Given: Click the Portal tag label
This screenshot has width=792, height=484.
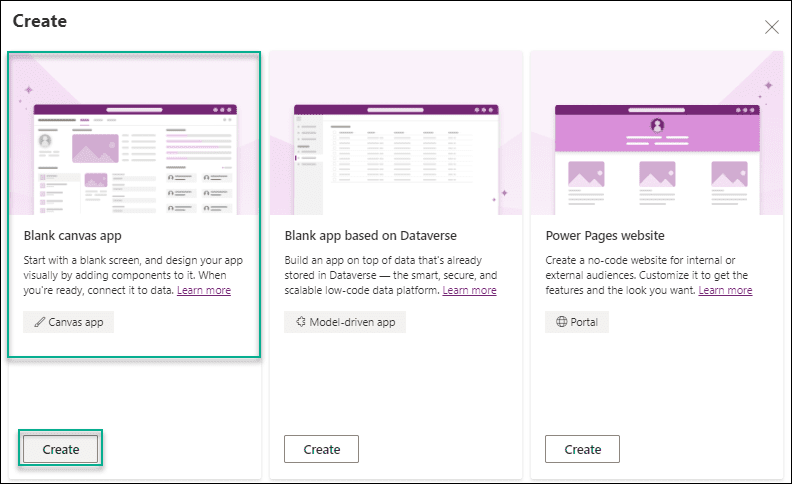Looking at the screenshot, I should 584,322.
